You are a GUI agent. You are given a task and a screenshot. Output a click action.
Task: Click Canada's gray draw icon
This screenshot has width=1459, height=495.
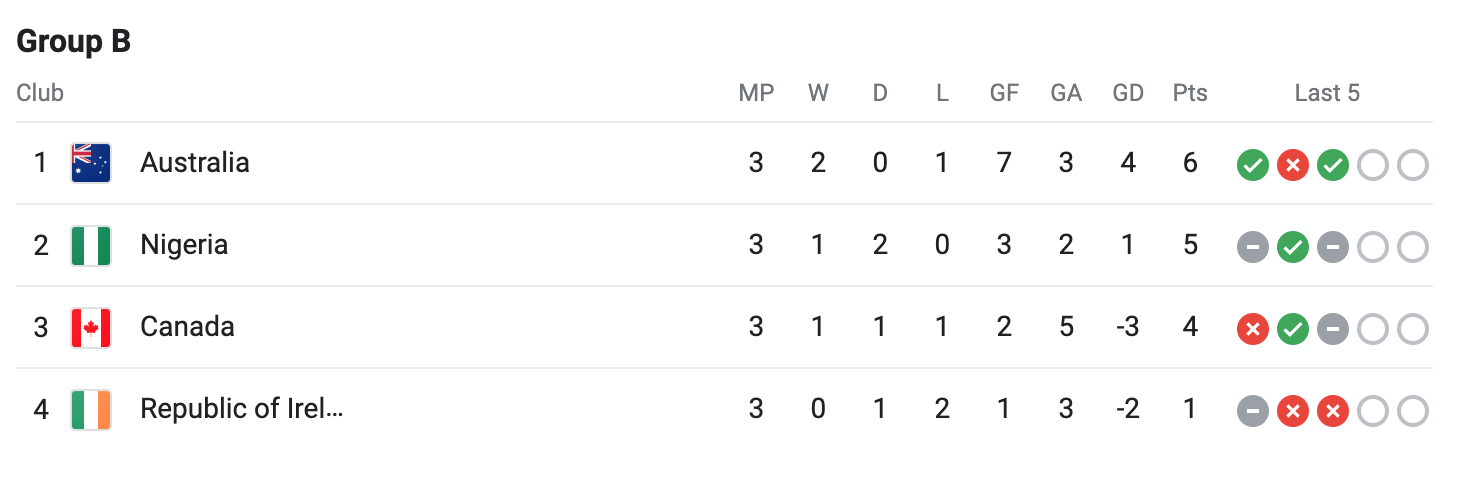pos(1332,329)
